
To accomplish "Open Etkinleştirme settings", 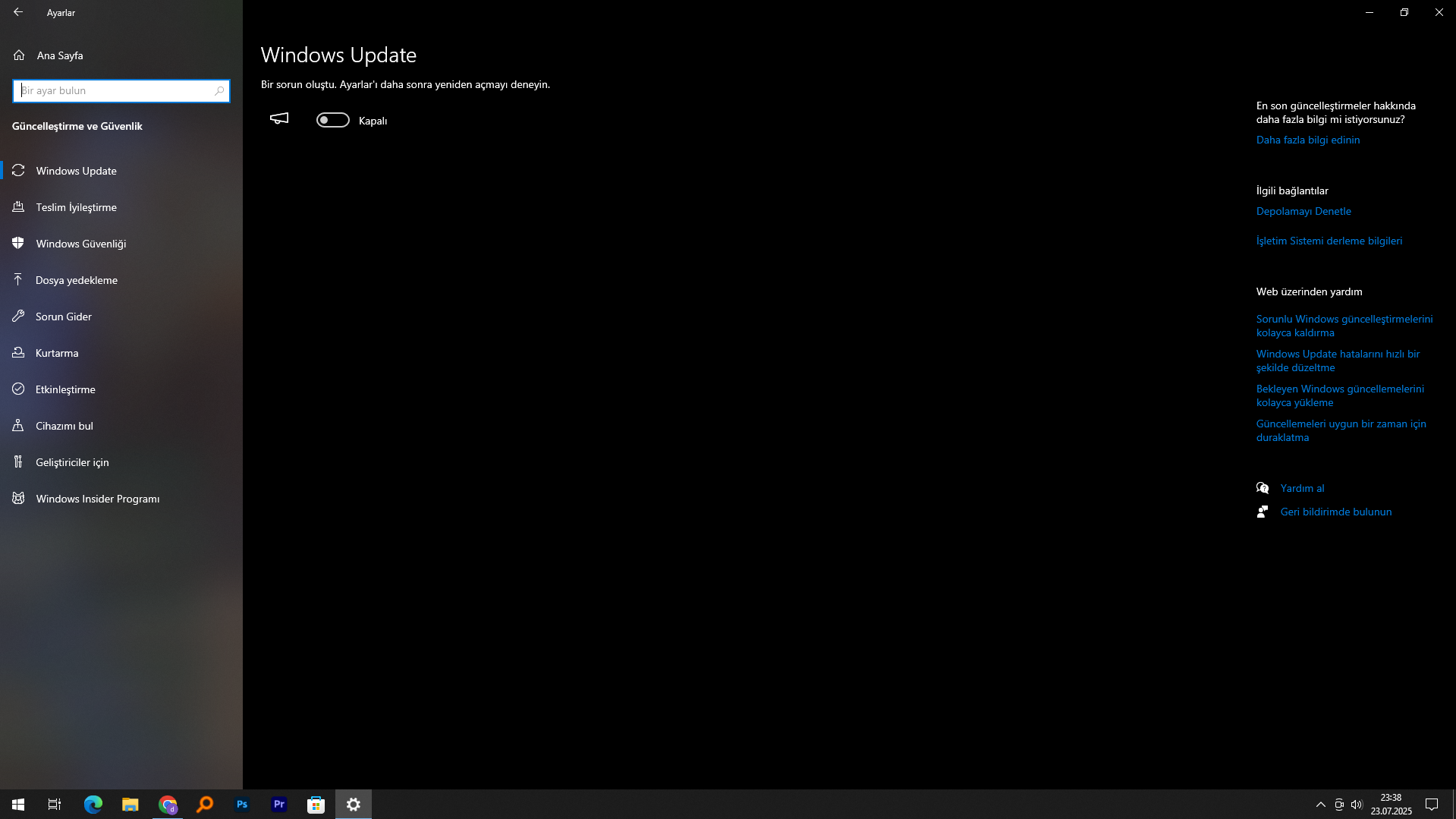I will [x=121, y=389].
